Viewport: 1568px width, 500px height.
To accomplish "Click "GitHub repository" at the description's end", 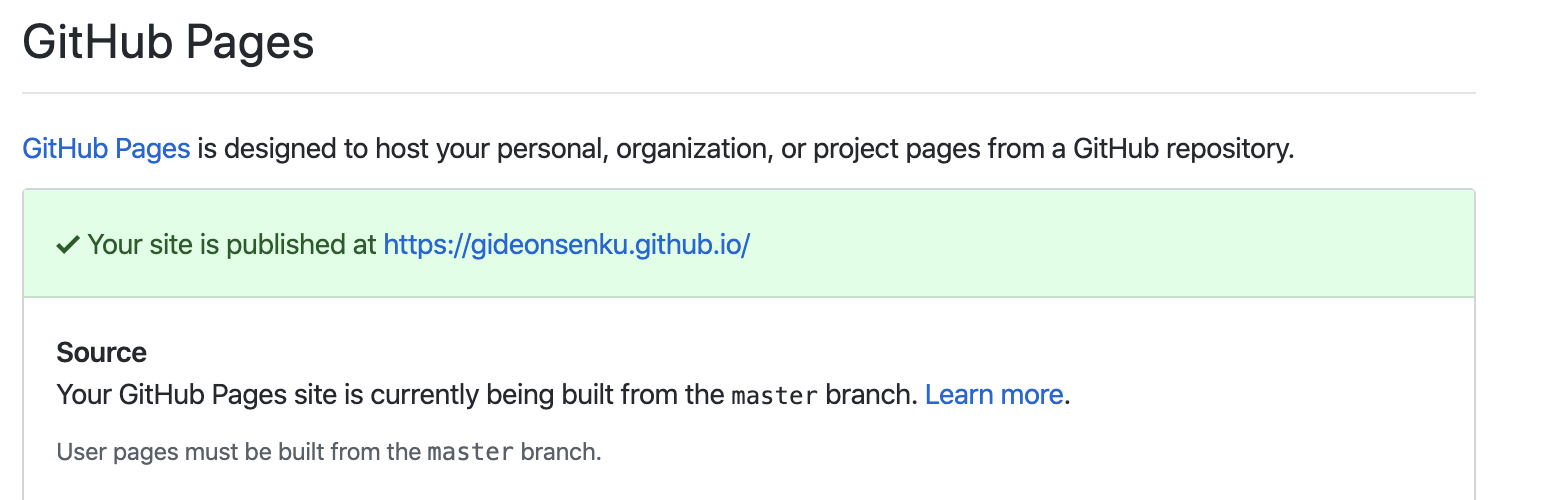I will [x=1183, y=149].
